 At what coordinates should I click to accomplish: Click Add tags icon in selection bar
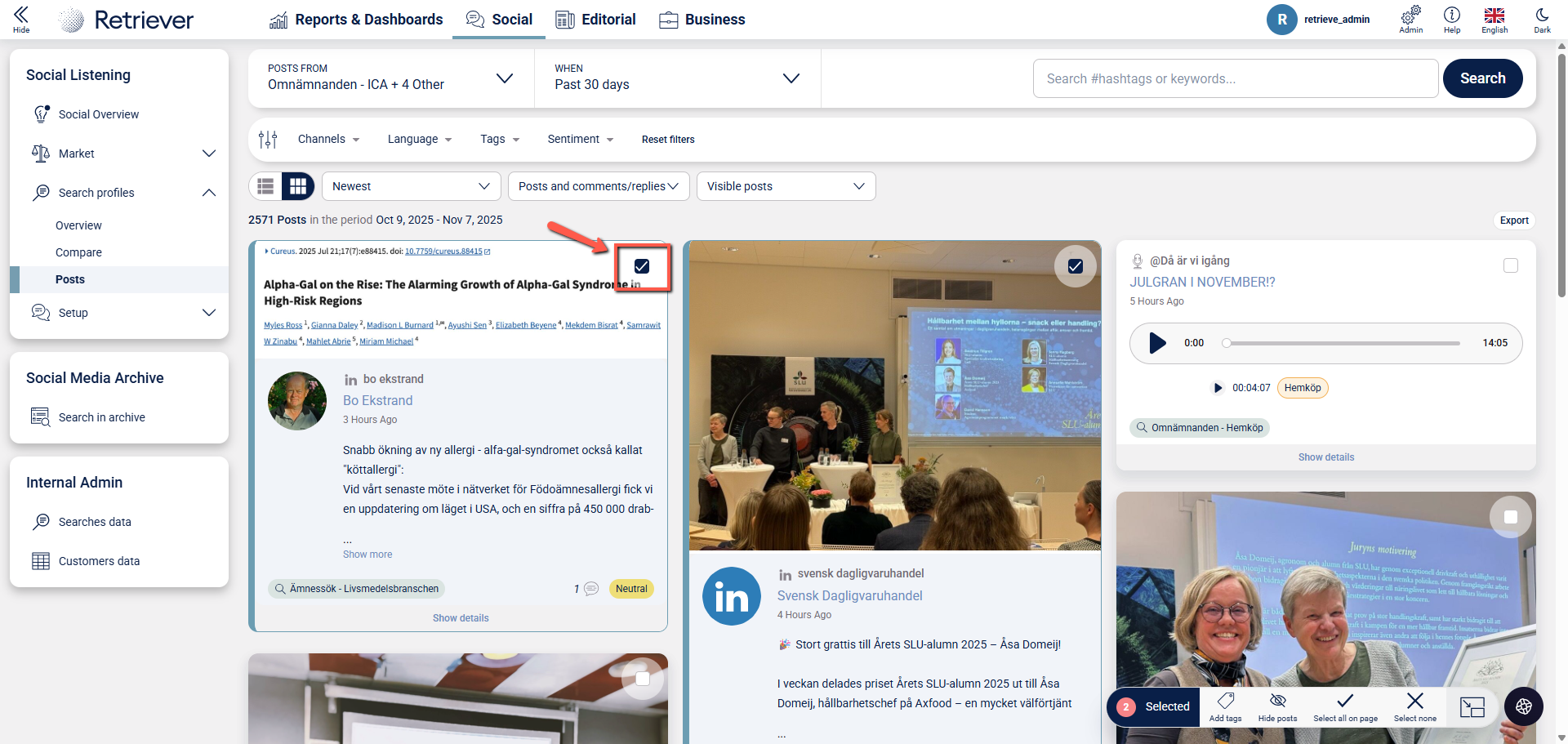[1225, 706]
